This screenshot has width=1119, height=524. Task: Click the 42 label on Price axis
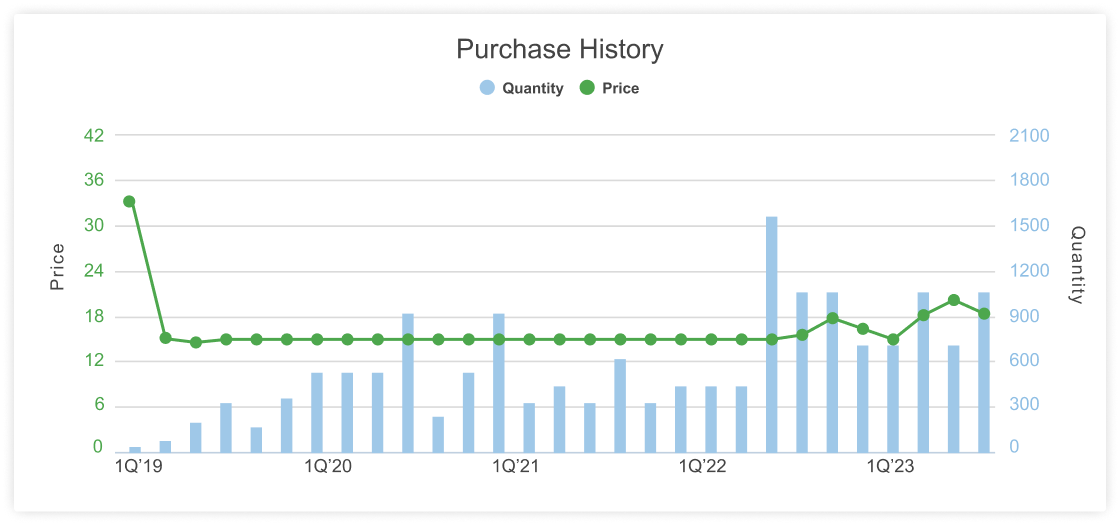tap(95, 136)
